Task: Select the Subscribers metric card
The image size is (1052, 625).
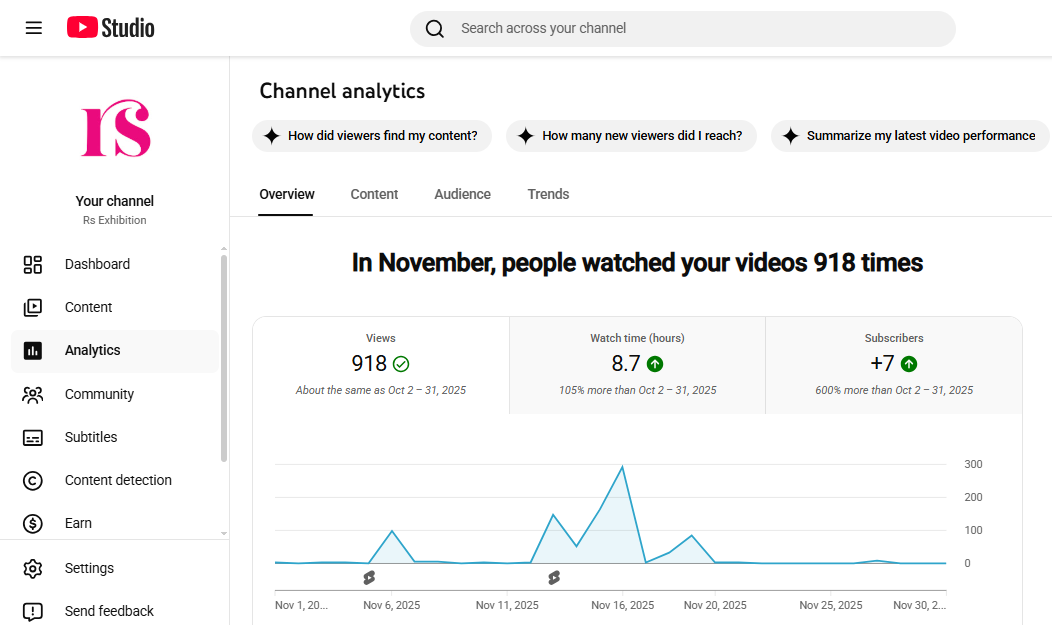Action: [893, 364]
